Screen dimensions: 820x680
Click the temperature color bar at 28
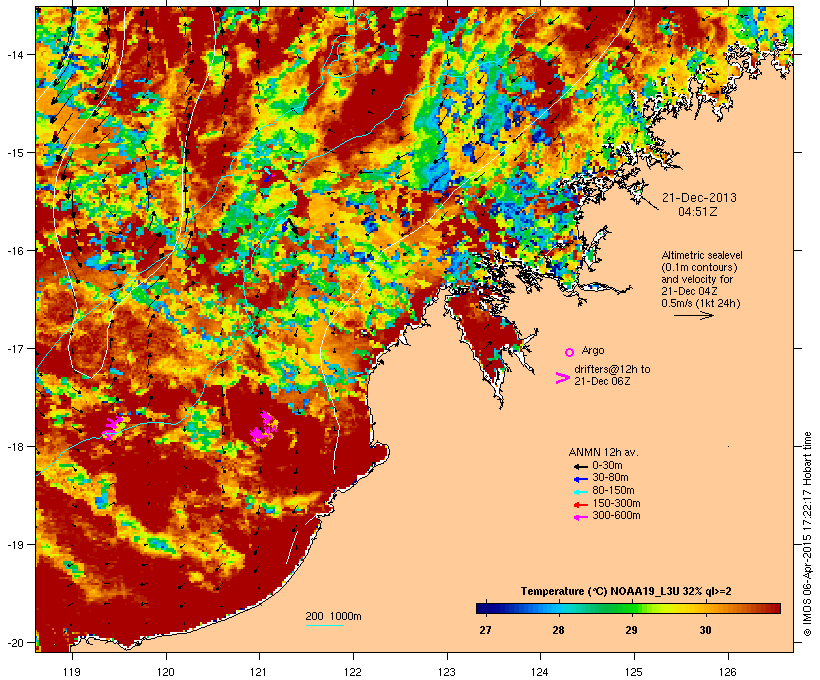[558, 608]
